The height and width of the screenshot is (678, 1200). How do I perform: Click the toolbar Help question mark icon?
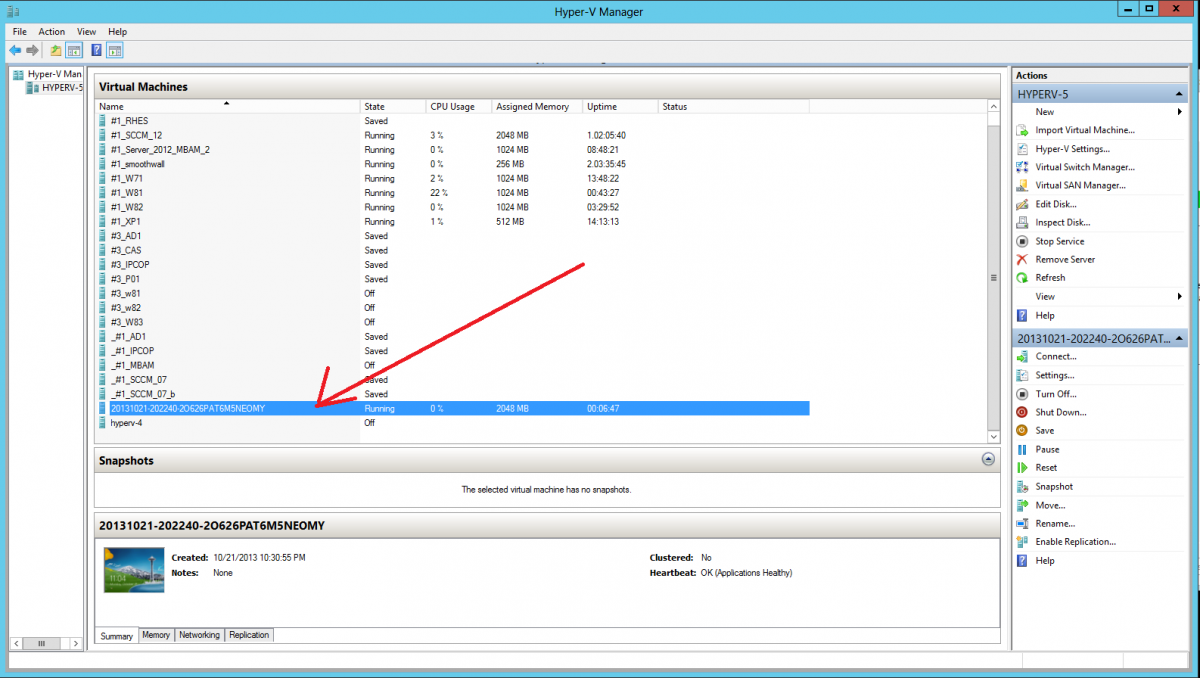pyautogui.click(x=97, y=50)
